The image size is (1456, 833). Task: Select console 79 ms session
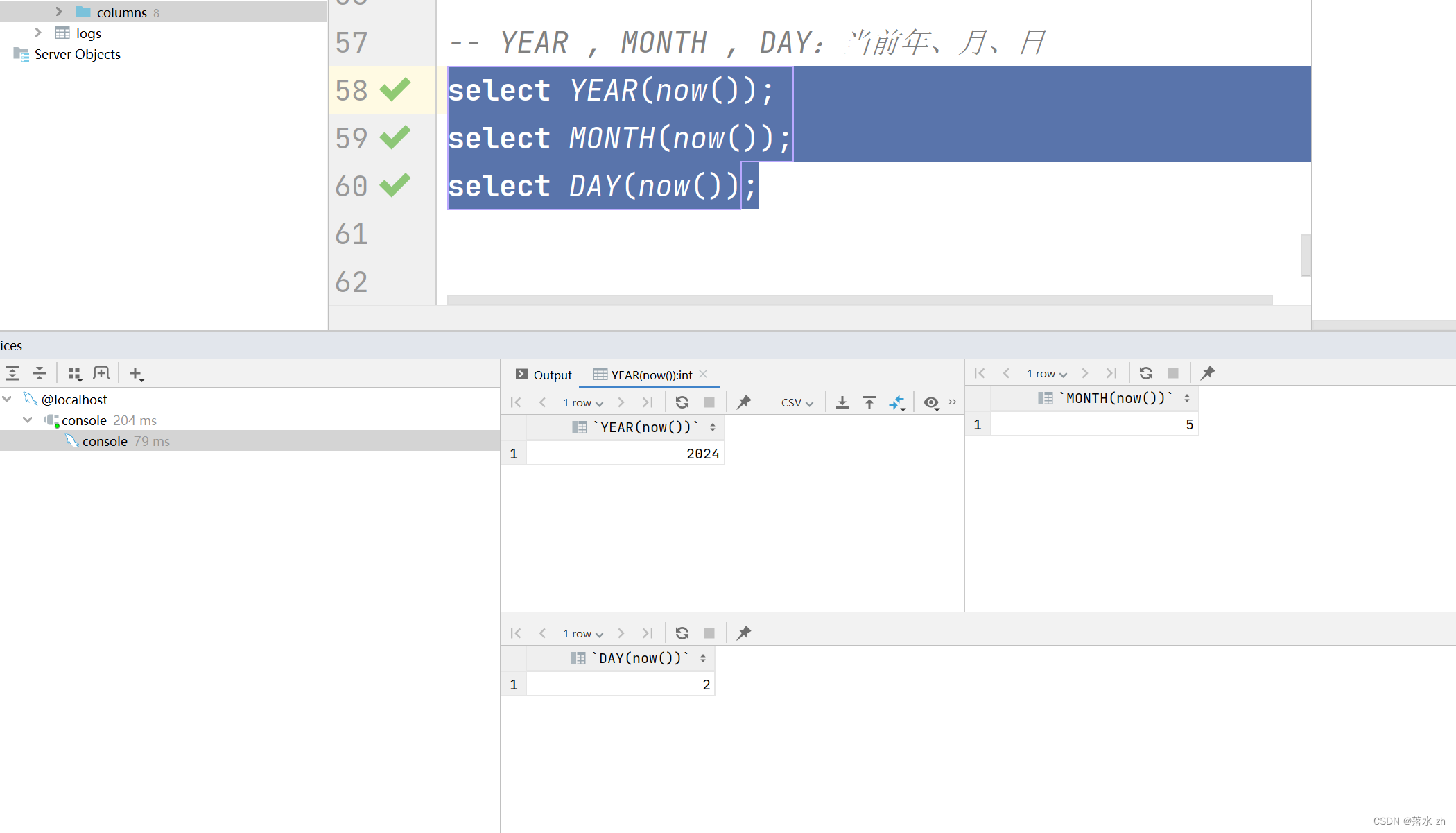[250, 441]
